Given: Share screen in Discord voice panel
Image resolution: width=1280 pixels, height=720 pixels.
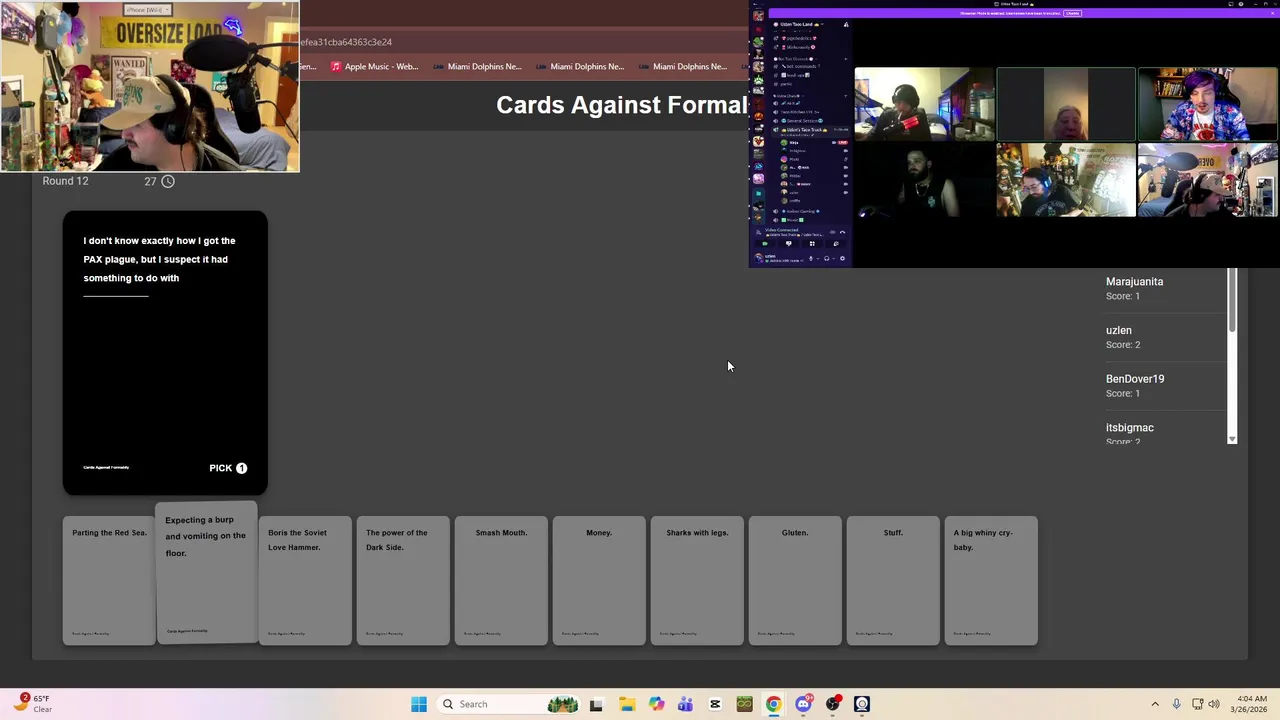Looking at the screenshot, I should (789, 244).
